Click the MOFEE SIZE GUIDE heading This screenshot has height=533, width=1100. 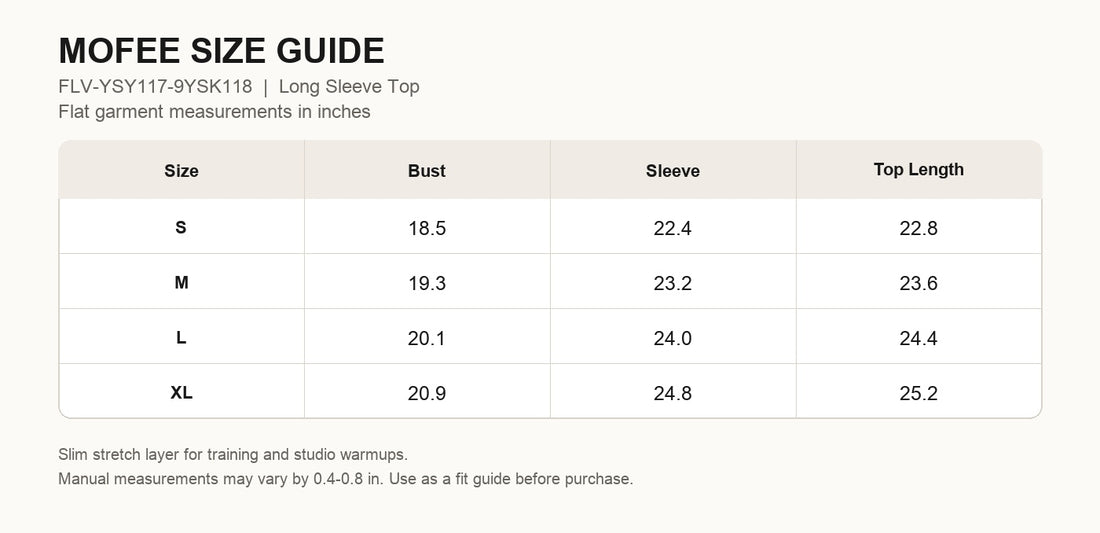coord(221,51)
